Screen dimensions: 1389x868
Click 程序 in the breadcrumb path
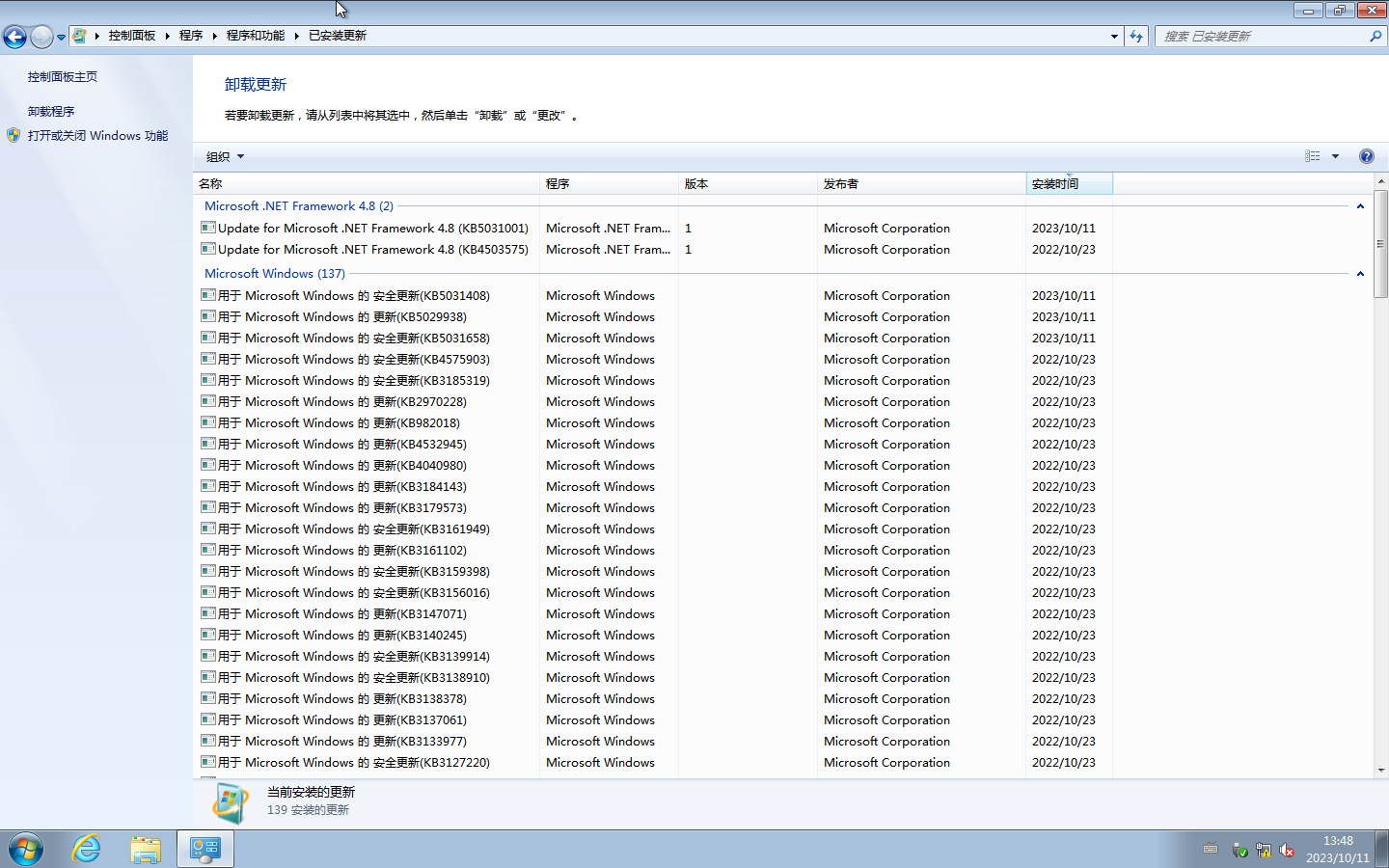tap(191, 36)
